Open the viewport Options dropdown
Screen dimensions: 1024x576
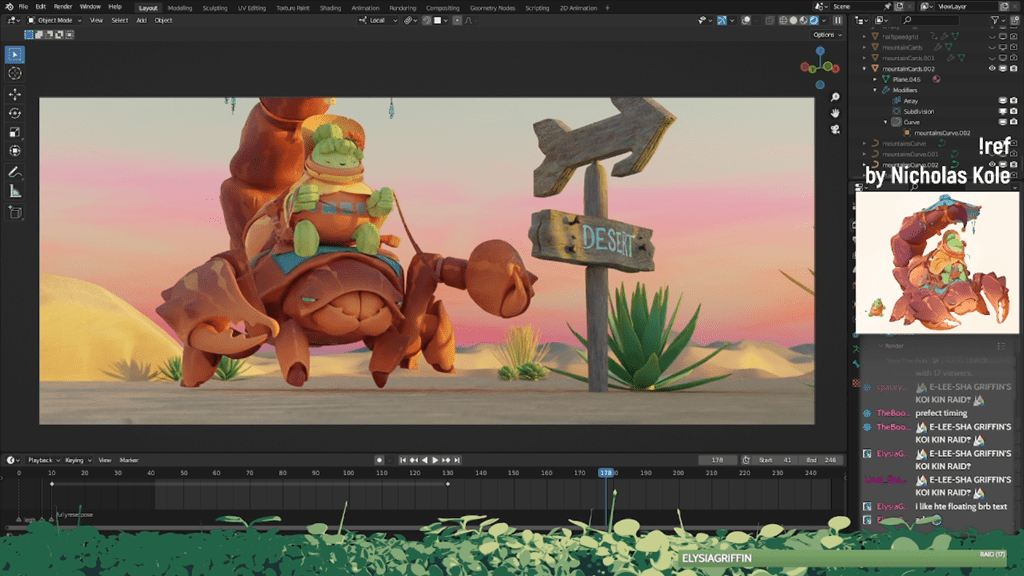(827, 35)
